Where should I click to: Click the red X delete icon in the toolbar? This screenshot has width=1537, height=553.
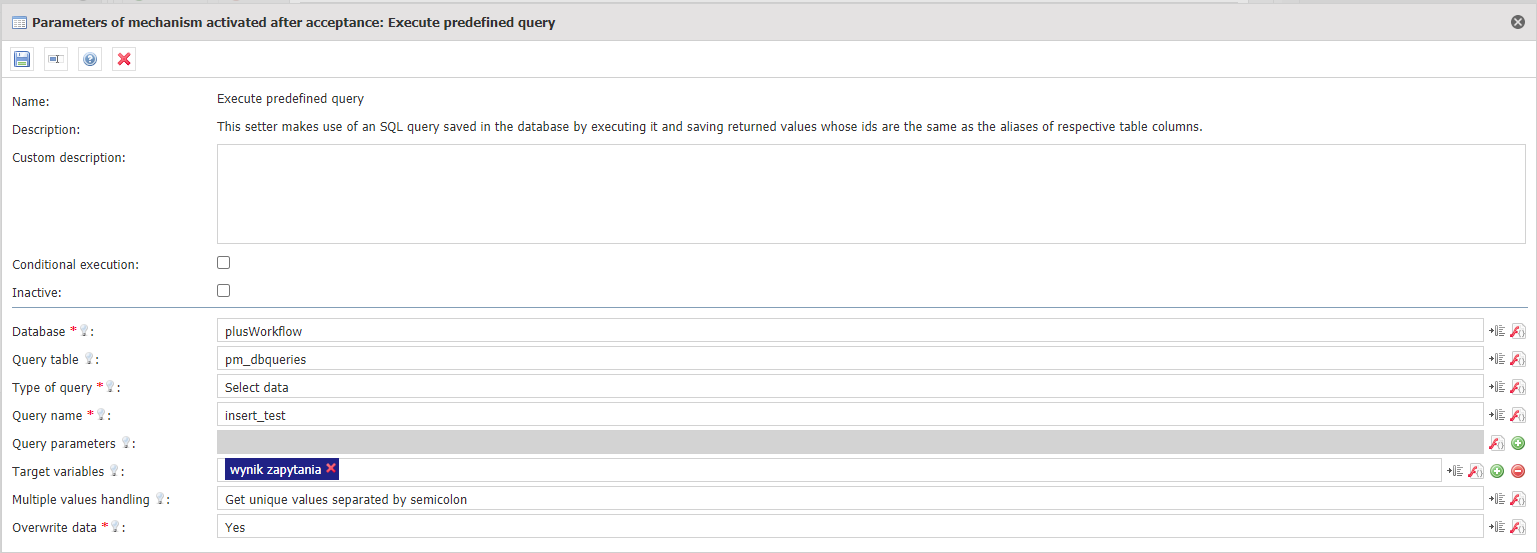point(124,60)
